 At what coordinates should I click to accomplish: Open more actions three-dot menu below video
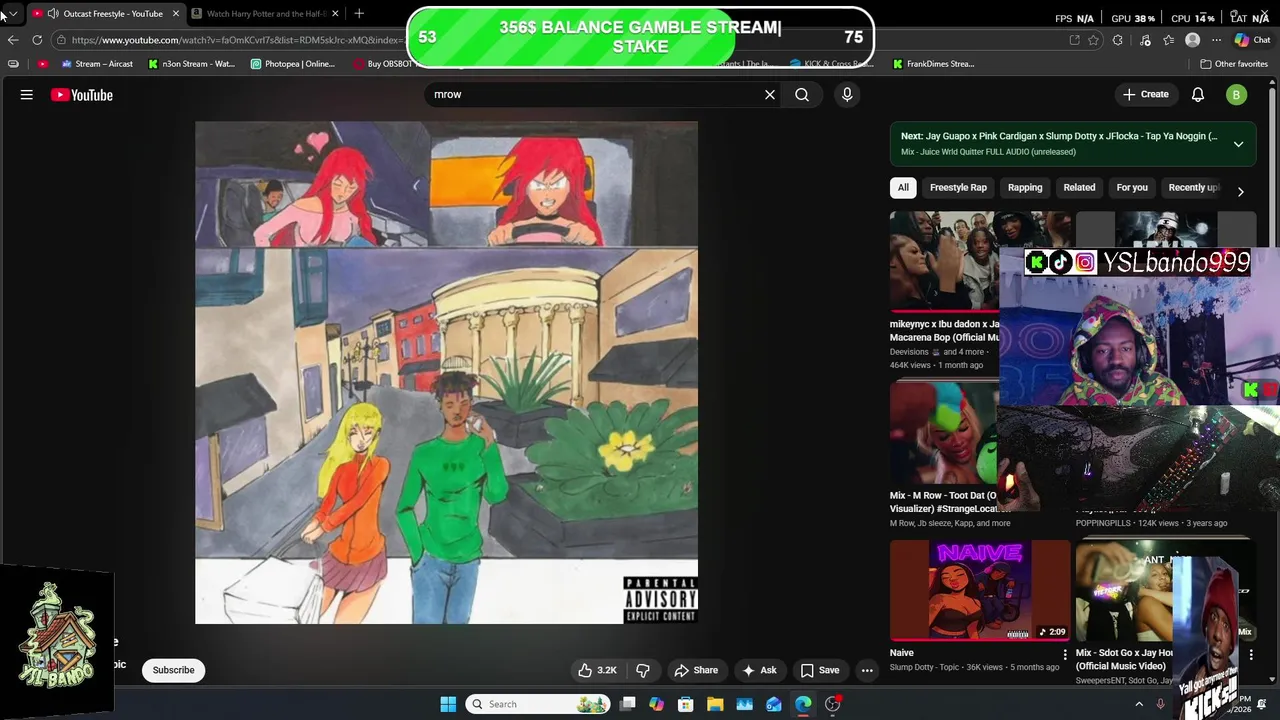click(x=867, y=670)
